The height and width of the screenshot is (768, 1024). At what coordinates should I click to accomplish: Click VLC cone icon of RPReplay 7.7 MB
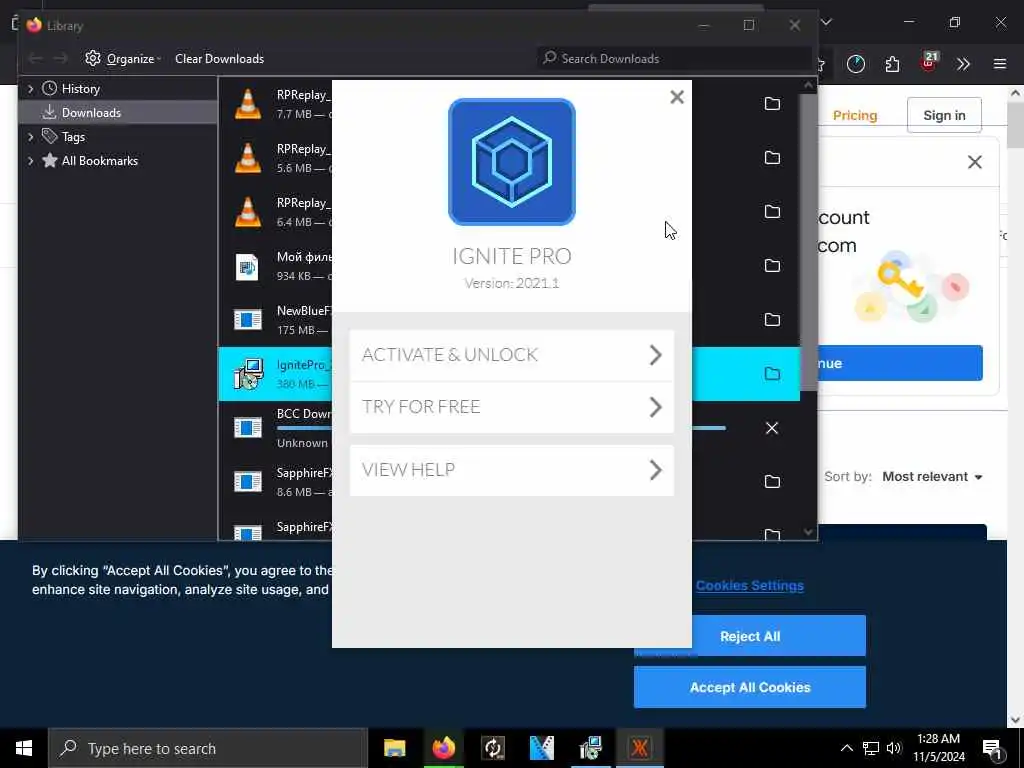click(x=248, y=104)
